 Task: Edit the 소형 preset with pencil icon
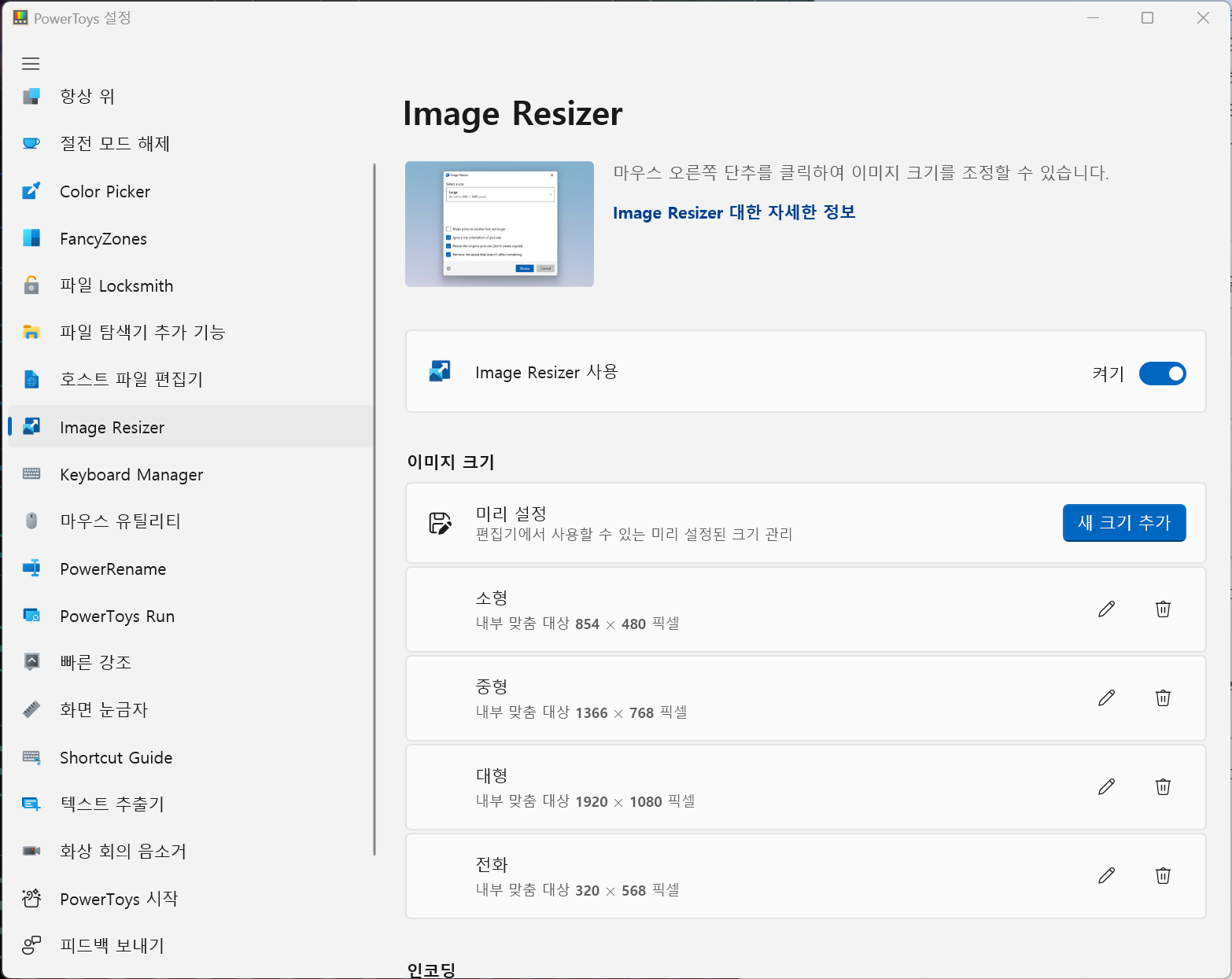[x=1106, y=609]
